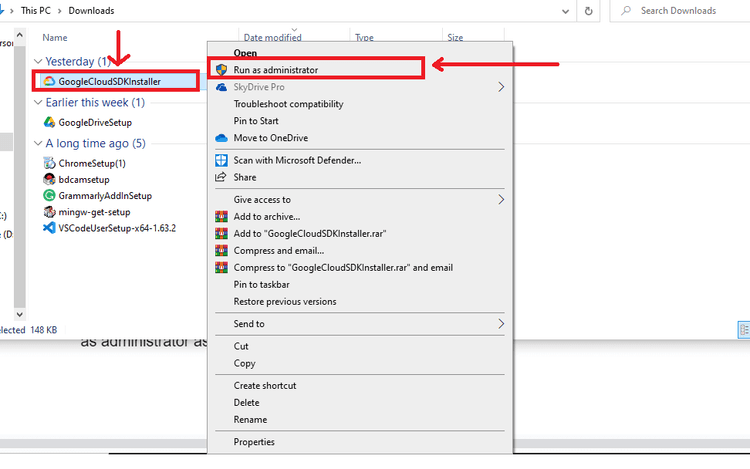750x469 pixels.
Task: Select Scan with Microsoft Defender option
Action: (x=296, y=160)
